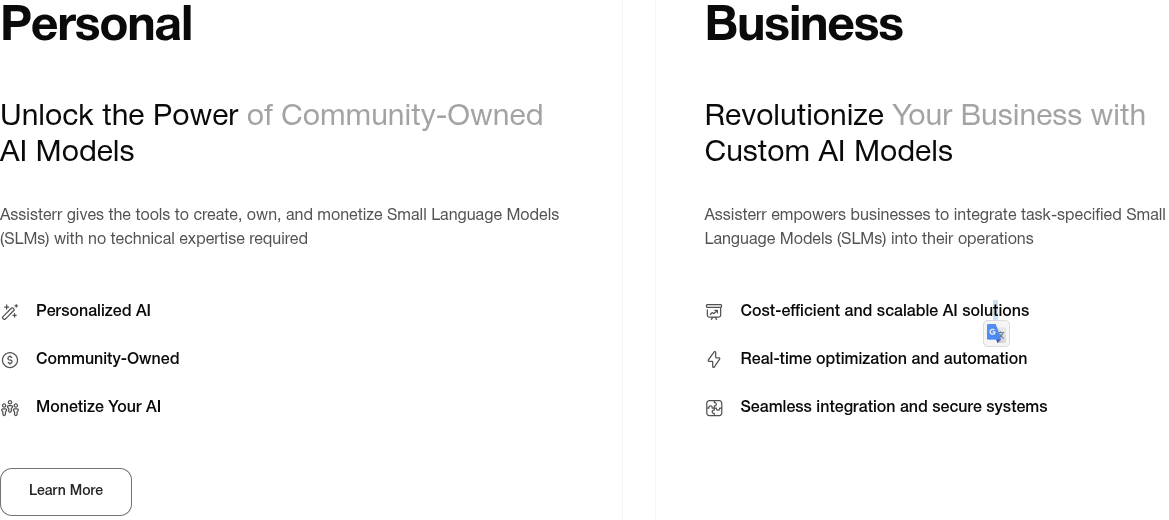Viewport: 1169px width, 520px height.
Task: Click the people group icon beside Monetize Your AI
Action: click(10, 408)
